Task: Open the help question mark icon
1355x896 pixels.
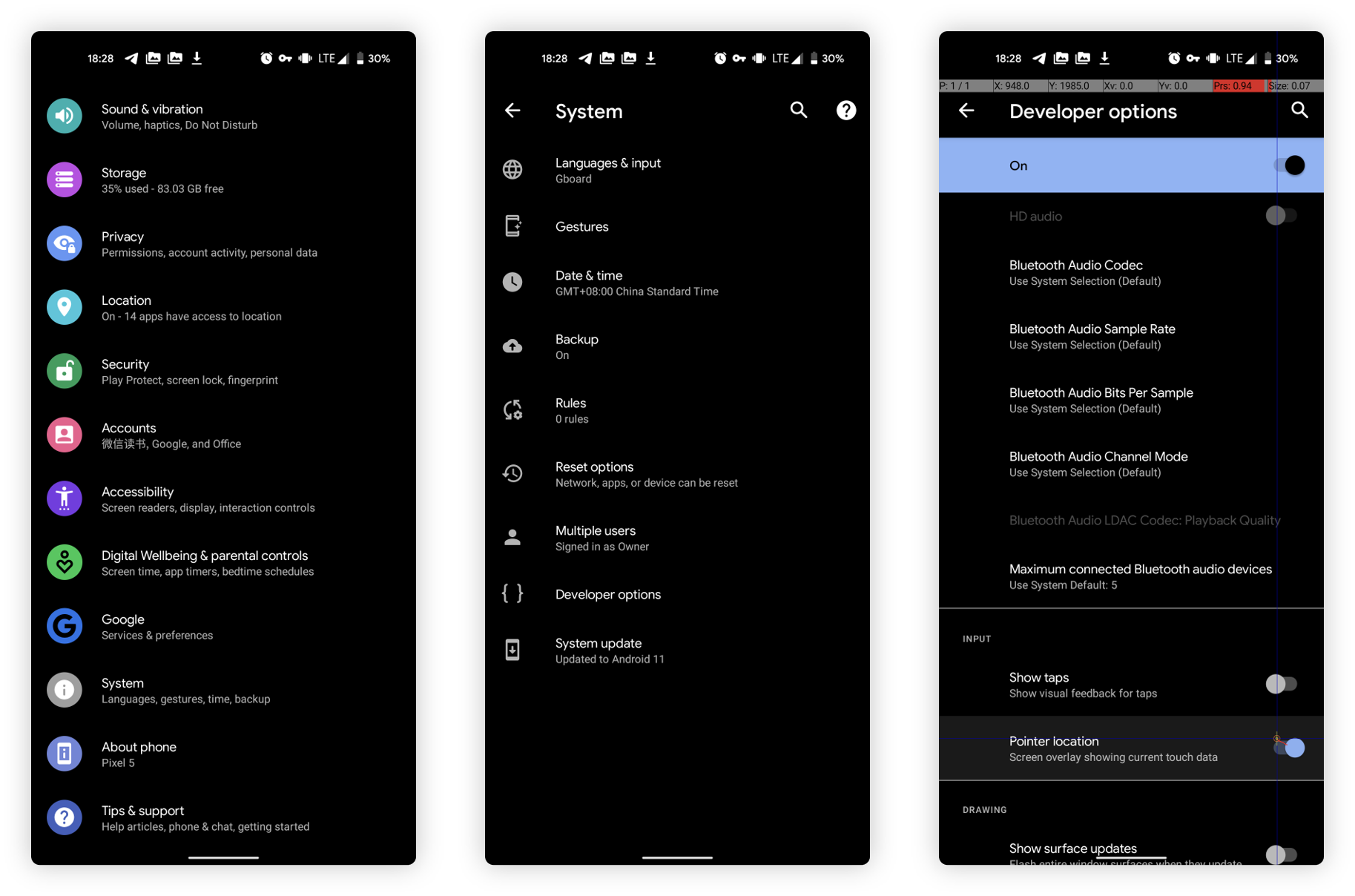Action: pyautogui.click(x=846, y=111)
